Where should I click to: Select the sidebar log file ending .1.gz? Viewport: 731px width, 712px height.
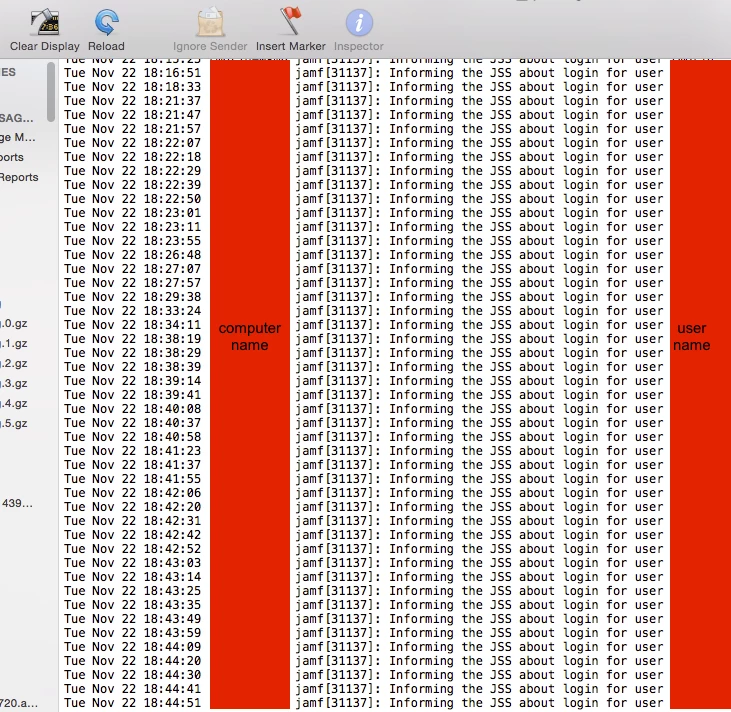[14, 343]
